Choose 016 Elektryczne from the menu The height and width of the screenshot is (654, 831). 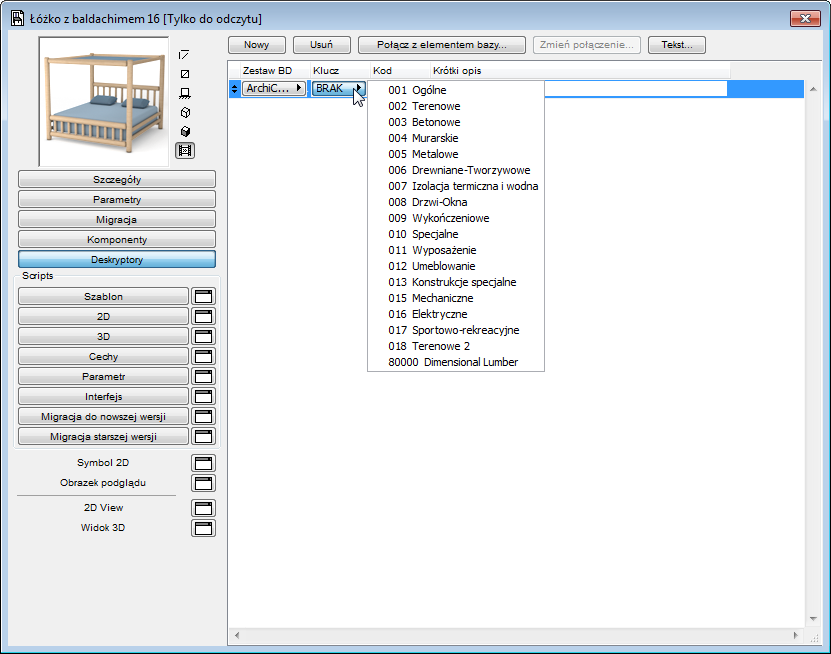pyautogui.click(x=456, y=314)
